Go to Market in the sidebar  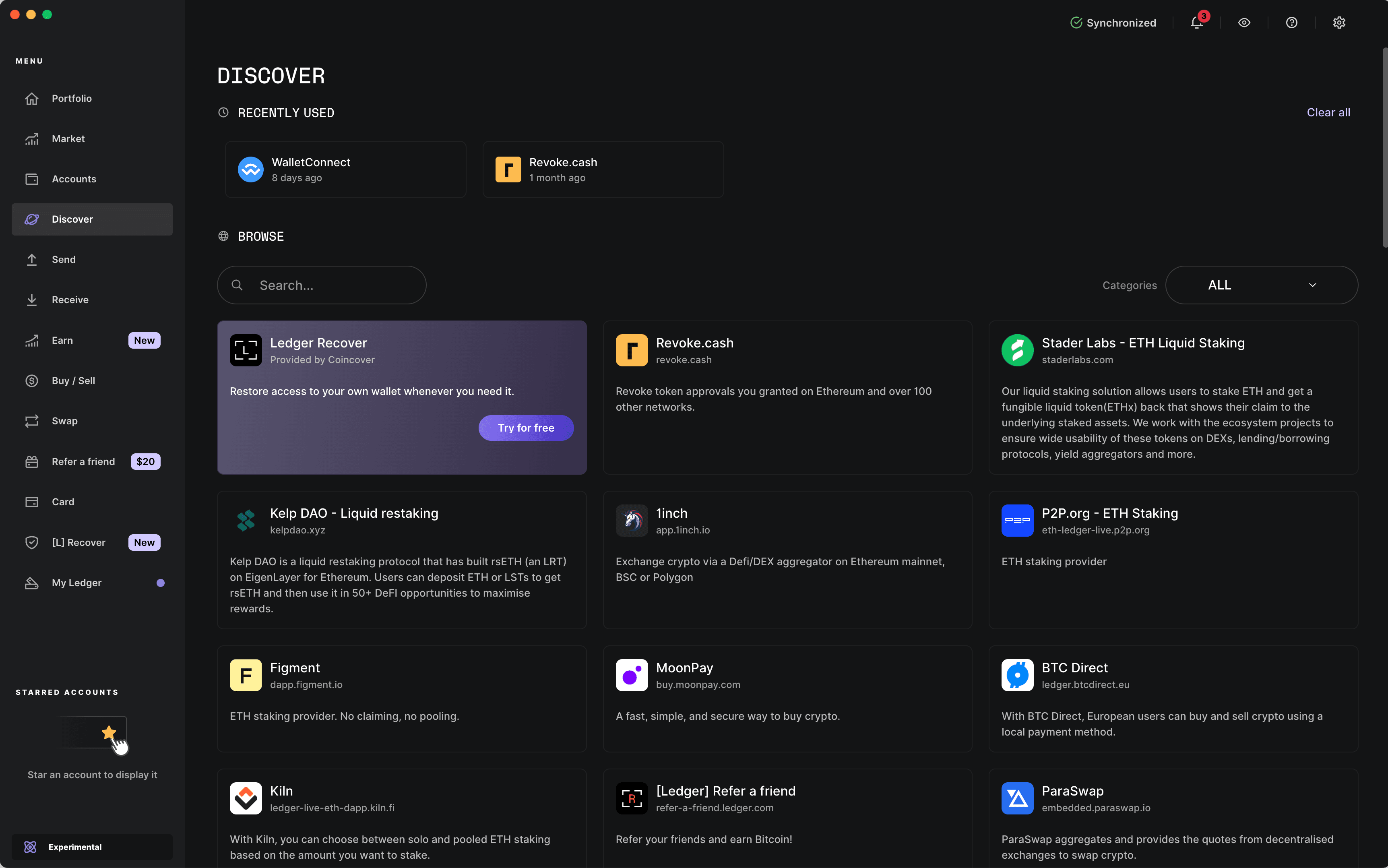coord(92,139)
